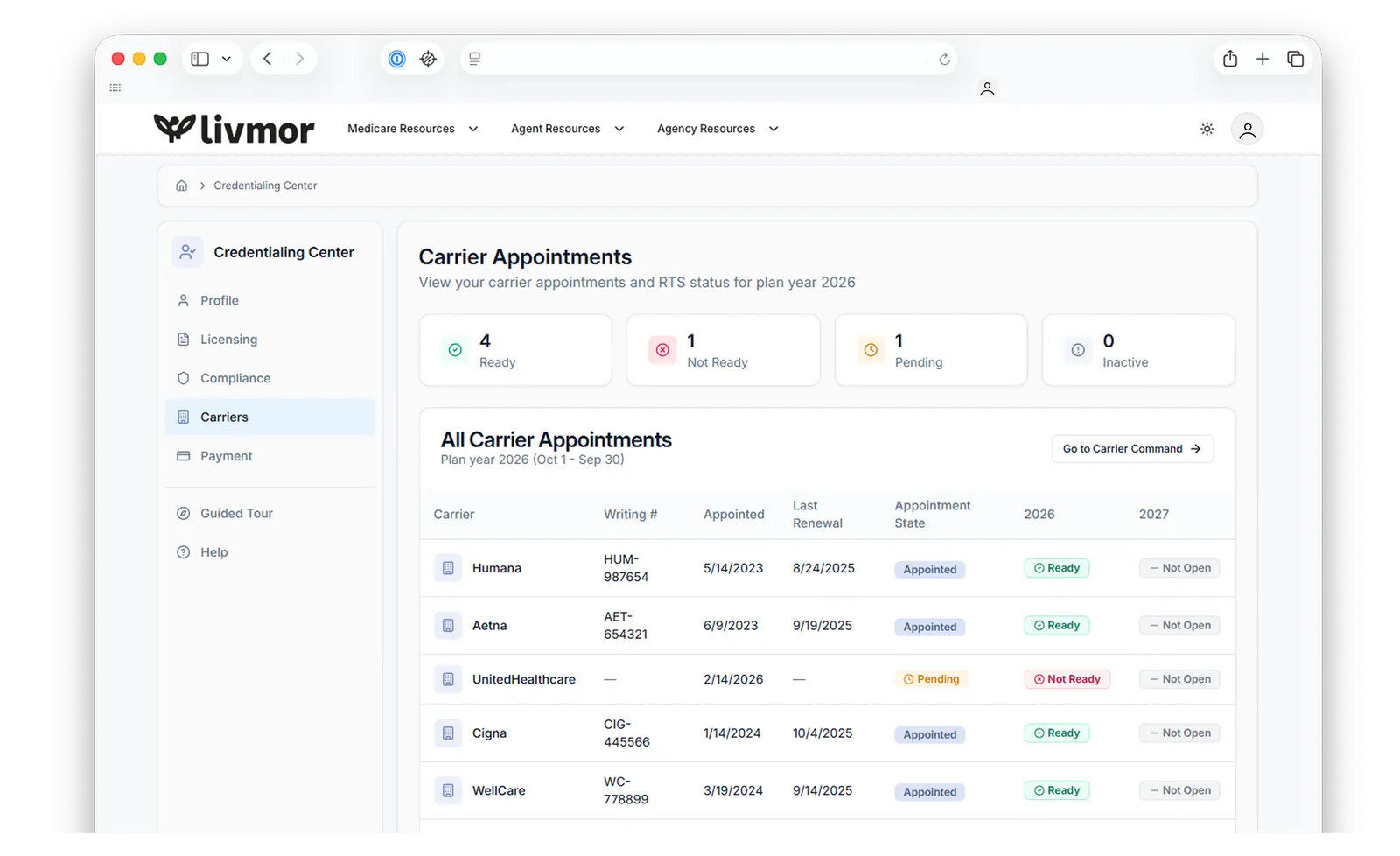This screenshot has width=1400, height=856.
Task: Select Carriers in the sidebar
Action: [x=269, y=417]
